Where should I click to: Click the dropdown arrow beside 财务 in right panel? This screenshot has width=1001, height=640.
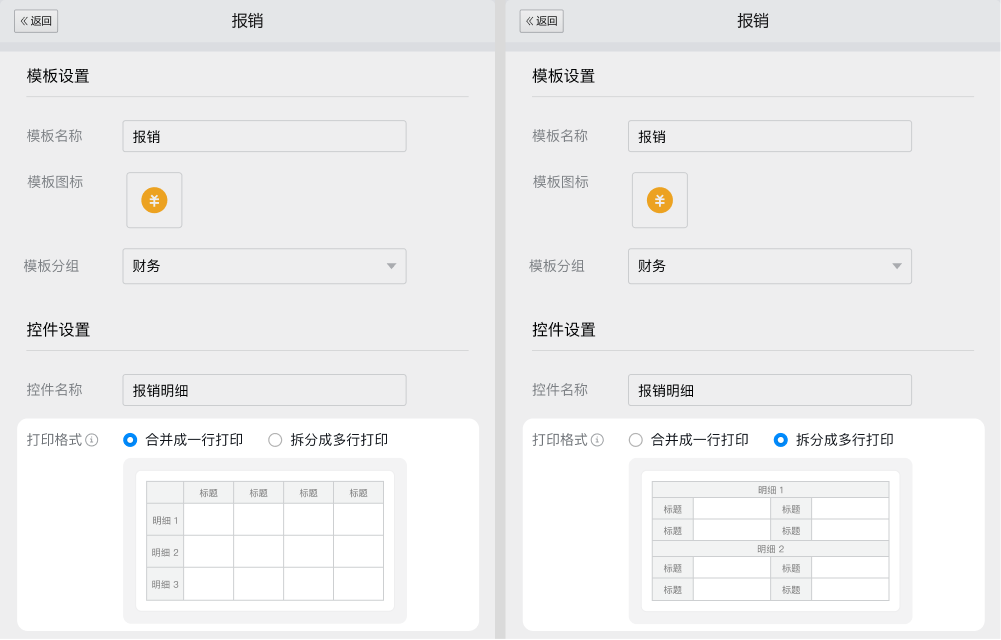[898, 266]
